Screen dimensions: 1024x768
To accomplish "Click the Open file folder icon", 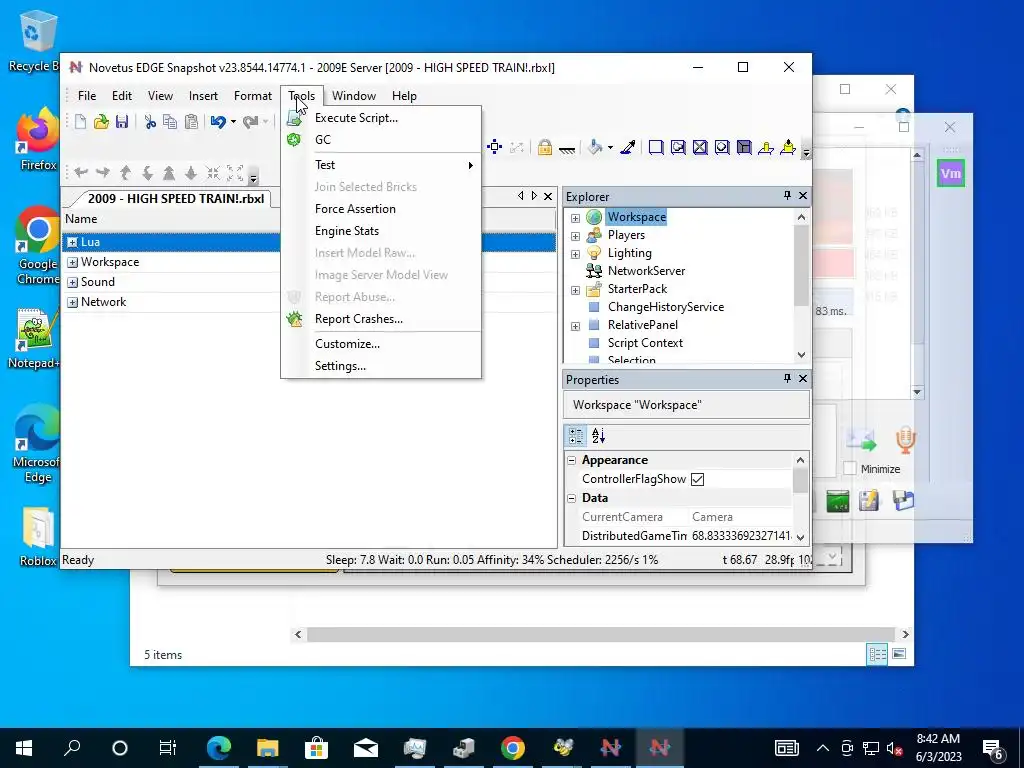I will coord(101,121).
